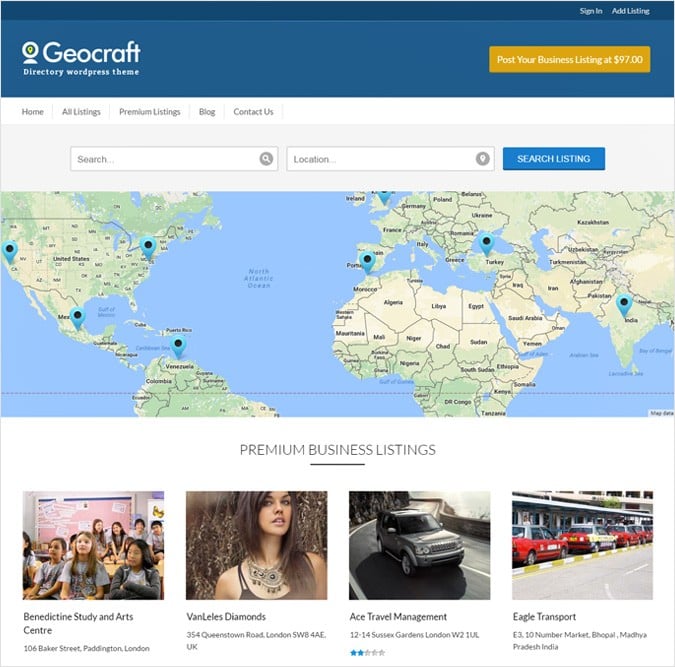Click the star rating under Ace Travel Management
Viewport: 675px width, 667px height.
coord(368,653)
